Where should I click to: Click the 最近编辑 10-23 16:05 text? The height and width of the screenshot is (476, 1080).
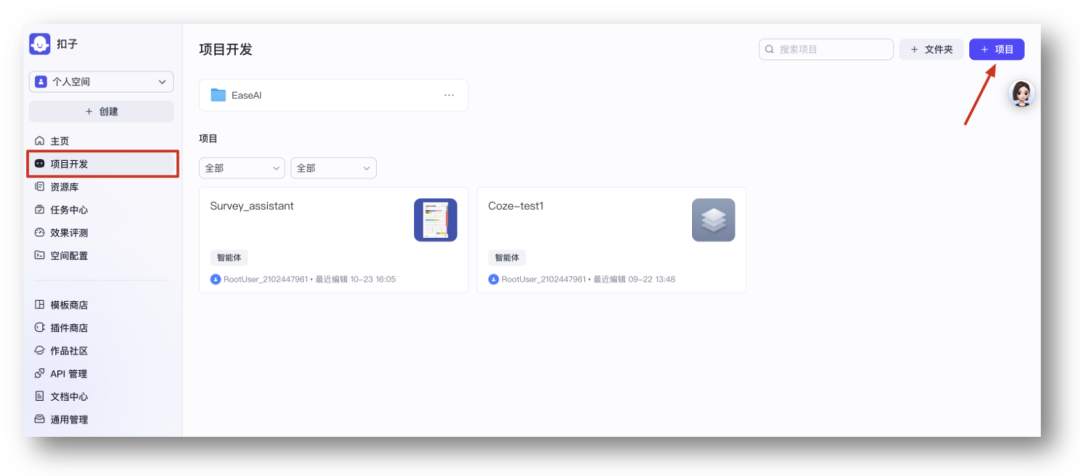[355, 280]
